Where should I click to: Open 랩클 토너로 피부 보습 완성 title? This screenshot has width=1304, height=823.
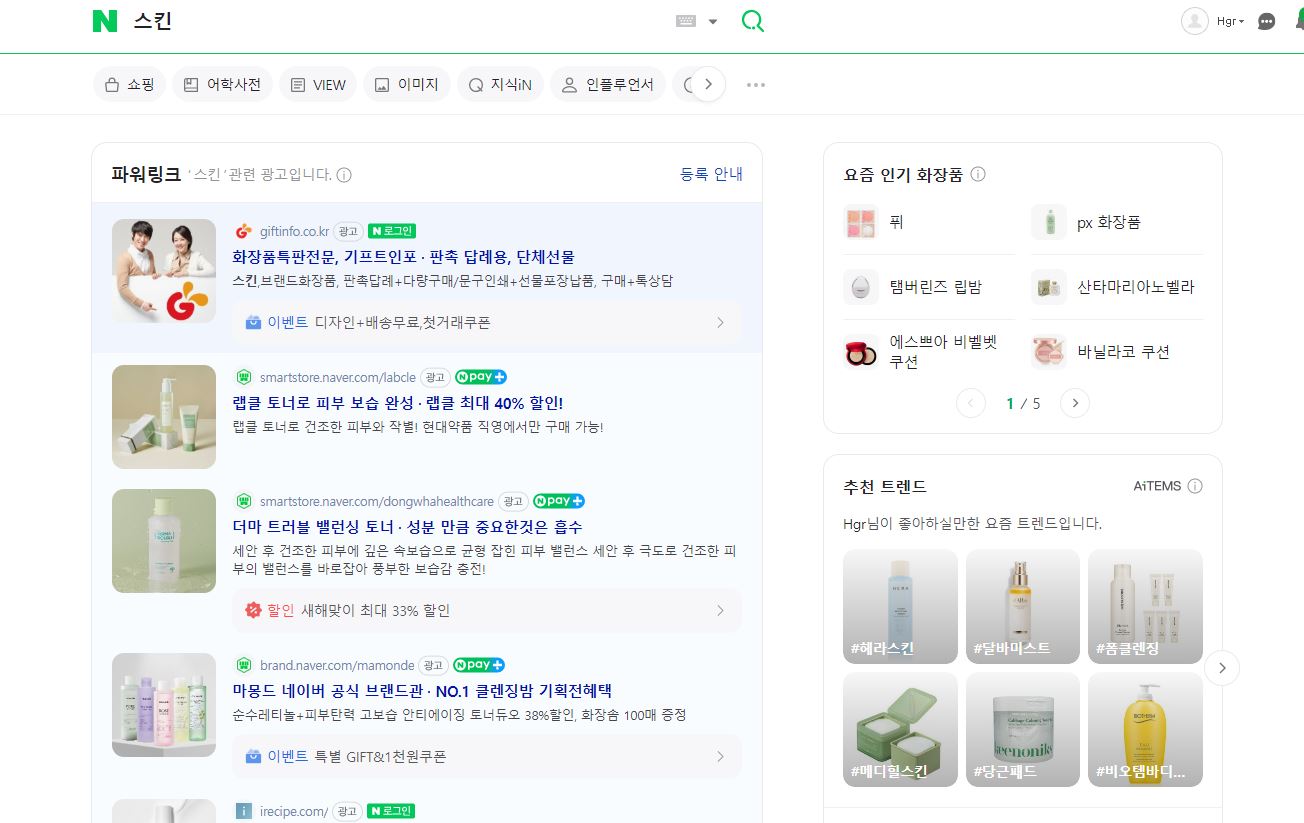[398, 403]
